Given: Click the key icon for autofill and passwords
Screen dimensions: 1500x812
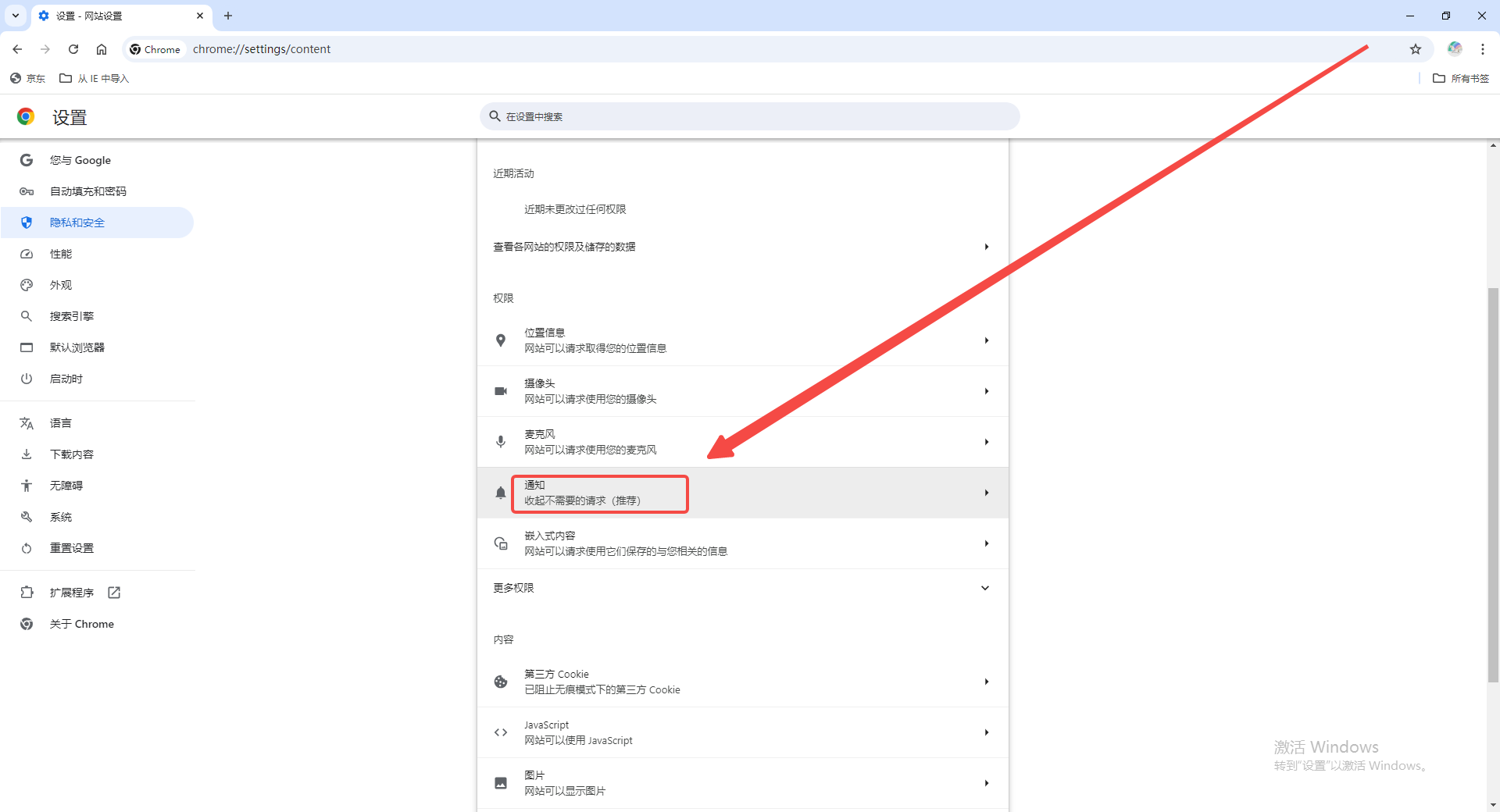Looking at the screenshot, I should tap(27, 191).
